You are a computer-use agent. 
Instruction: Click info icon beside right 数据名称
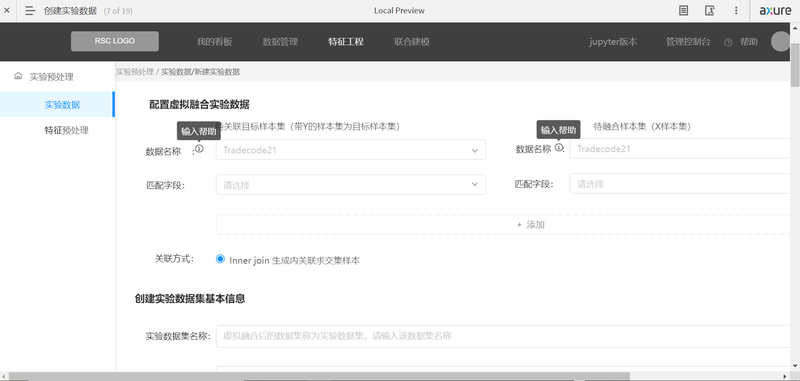pyautogui.click(x=559, y=147)
